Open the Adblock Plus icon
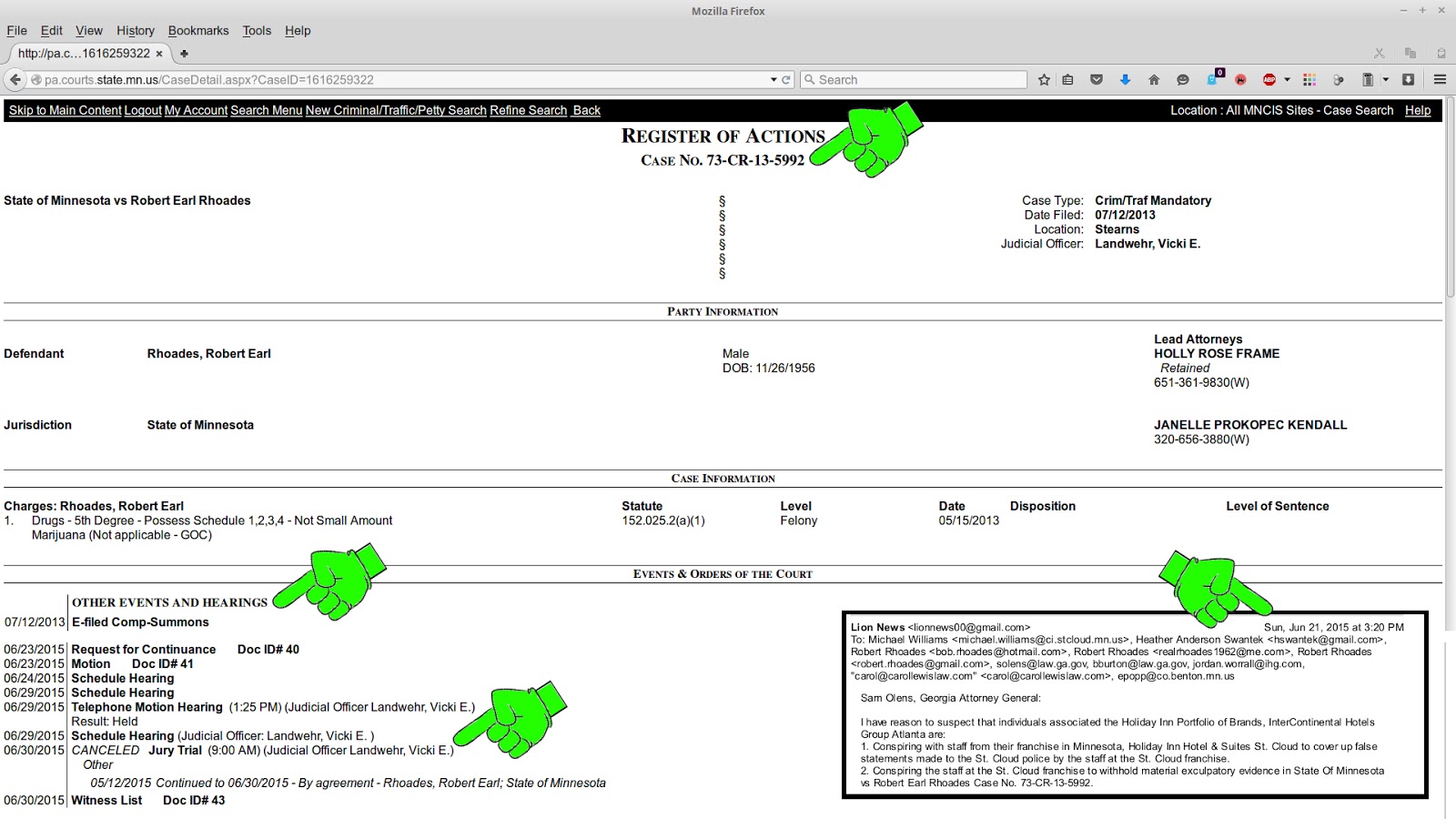1456x819 pixels. click(x=1269, y=80)
